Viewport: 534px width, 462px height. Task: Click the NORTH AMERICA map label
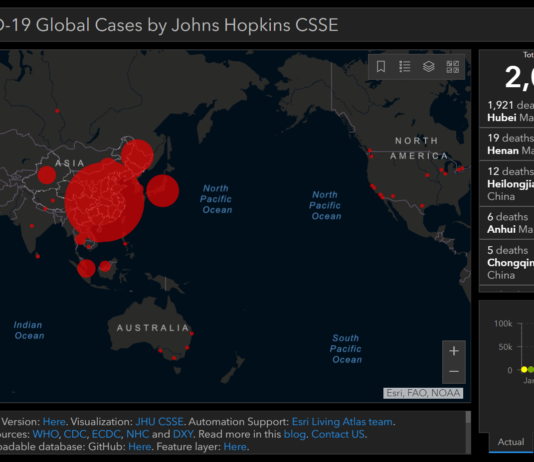419,148
